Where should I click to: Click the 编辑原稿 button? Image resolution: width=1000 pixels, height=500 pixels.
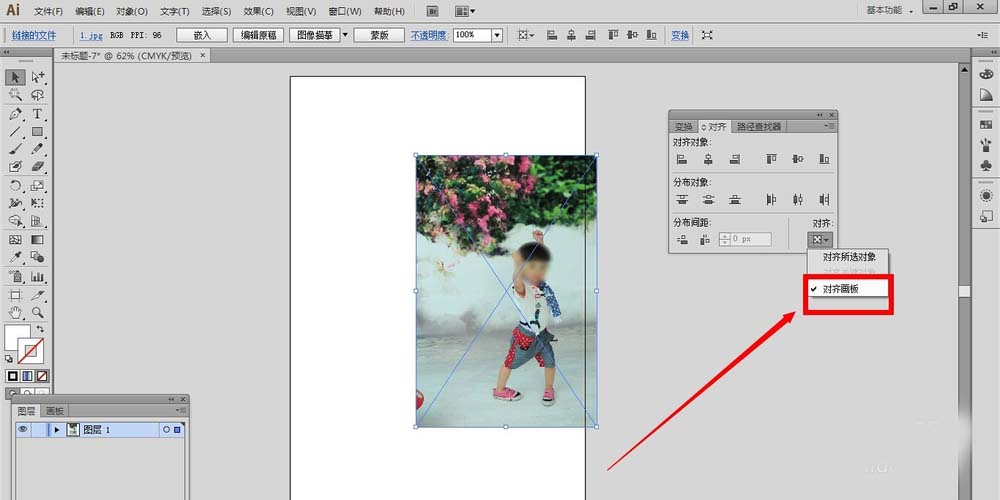point(258,35)
